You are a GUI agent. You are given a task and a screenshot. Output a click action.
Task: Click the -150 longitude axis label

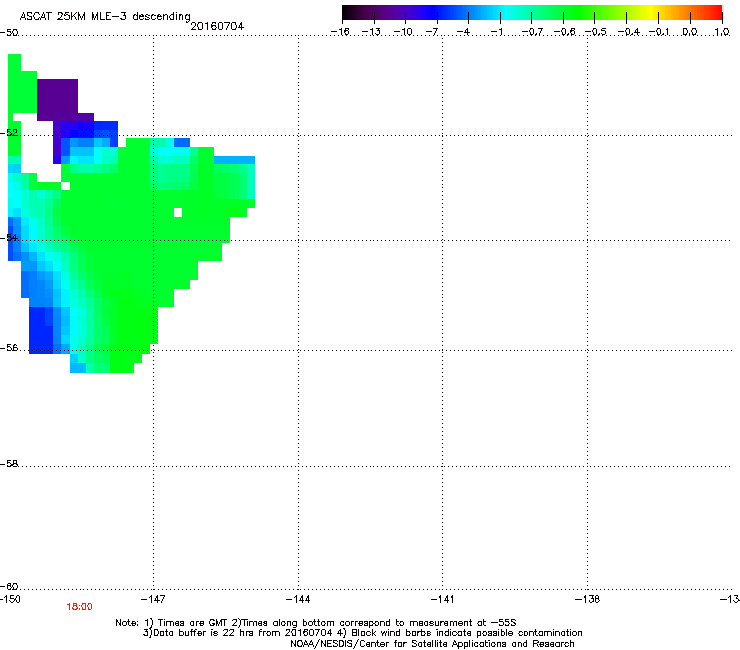coord(10,599)
